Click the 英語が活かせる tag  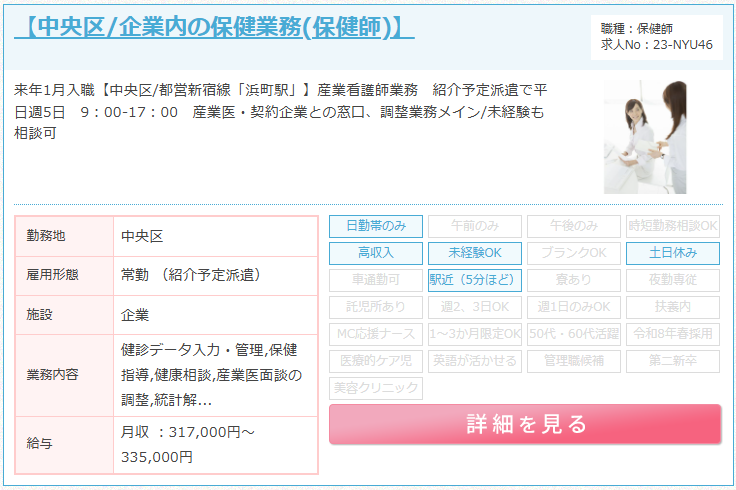(x=475, y=361)
